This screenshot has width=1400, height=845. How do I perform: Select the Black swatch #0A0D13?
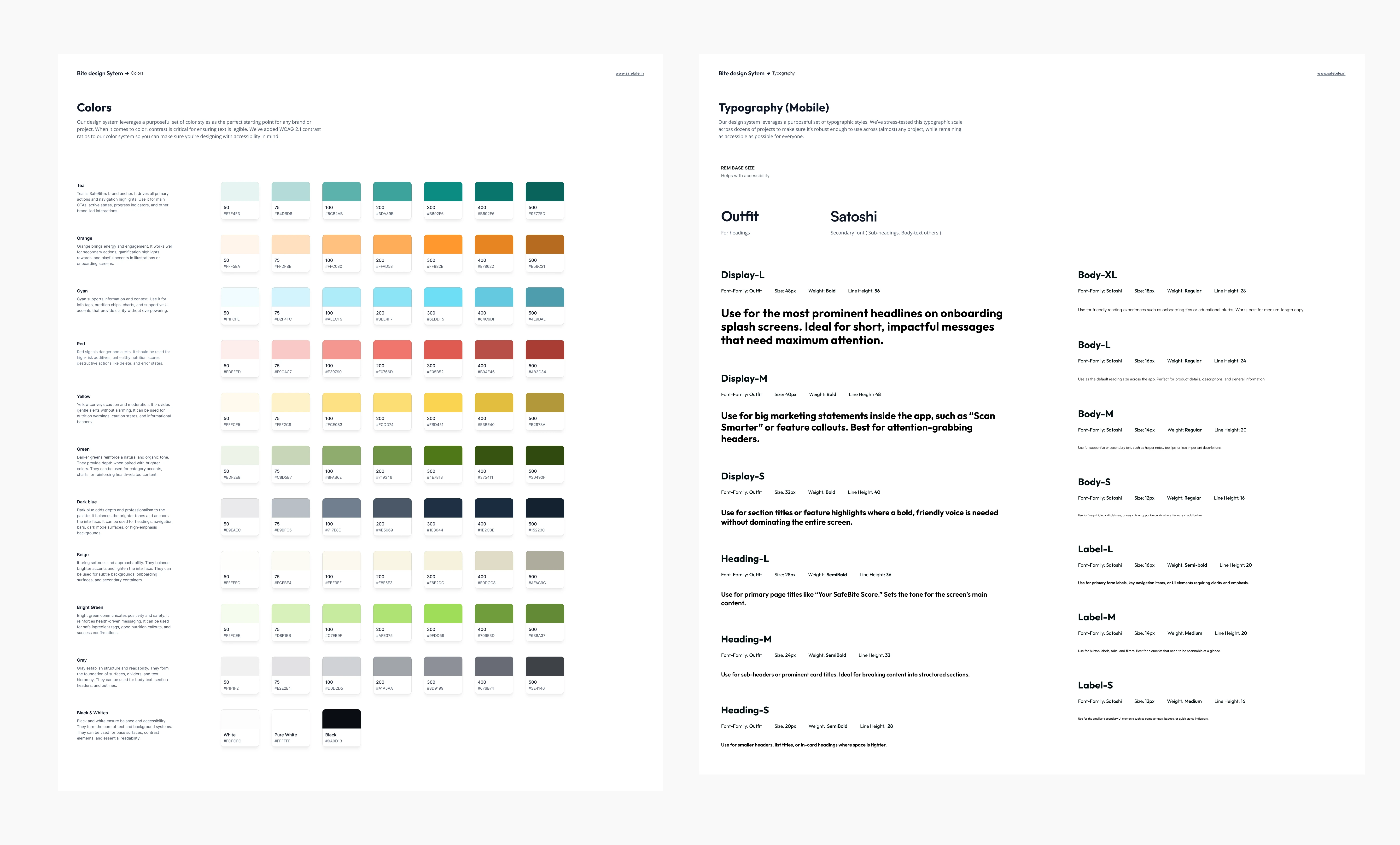[x=341, y=719]
